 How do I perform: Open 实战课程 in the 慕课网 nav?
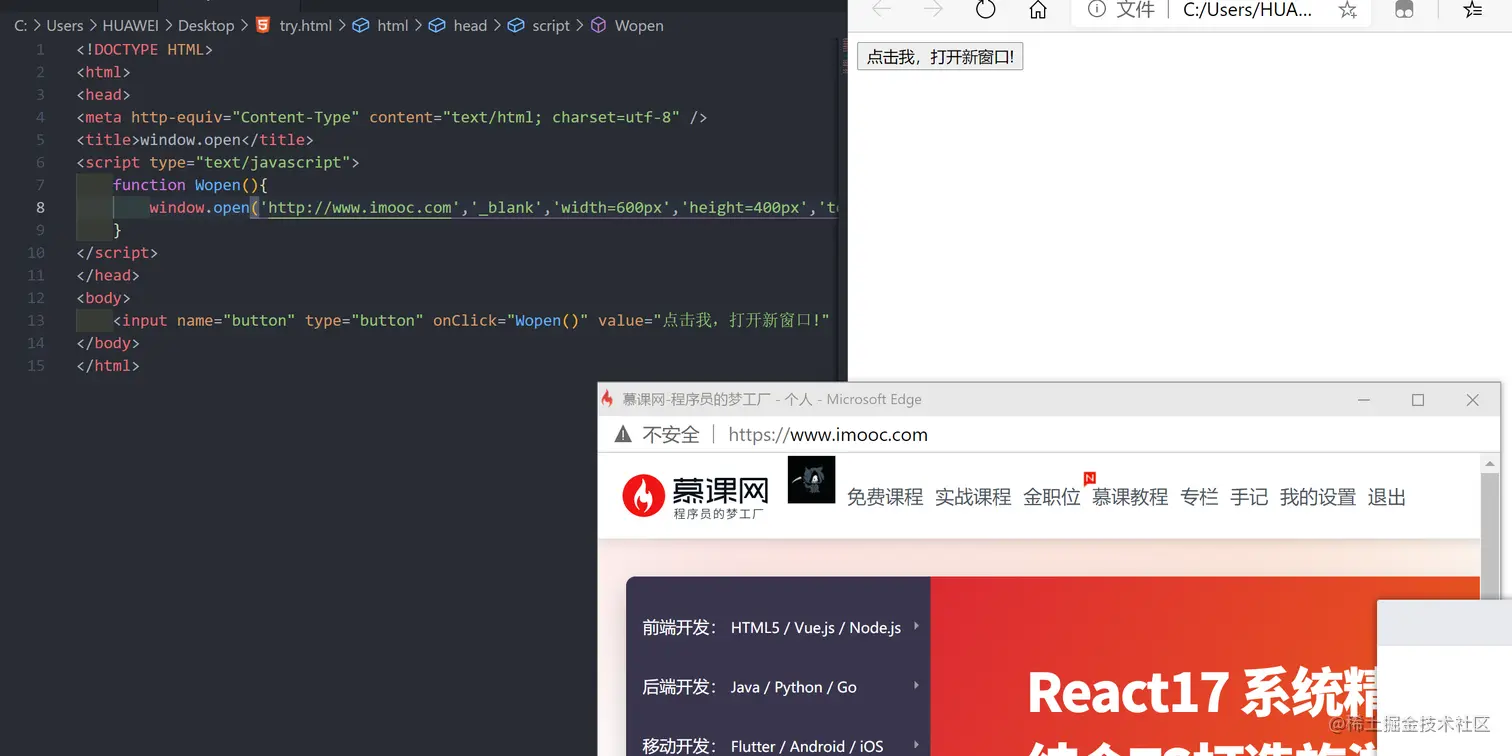[973, 497]
